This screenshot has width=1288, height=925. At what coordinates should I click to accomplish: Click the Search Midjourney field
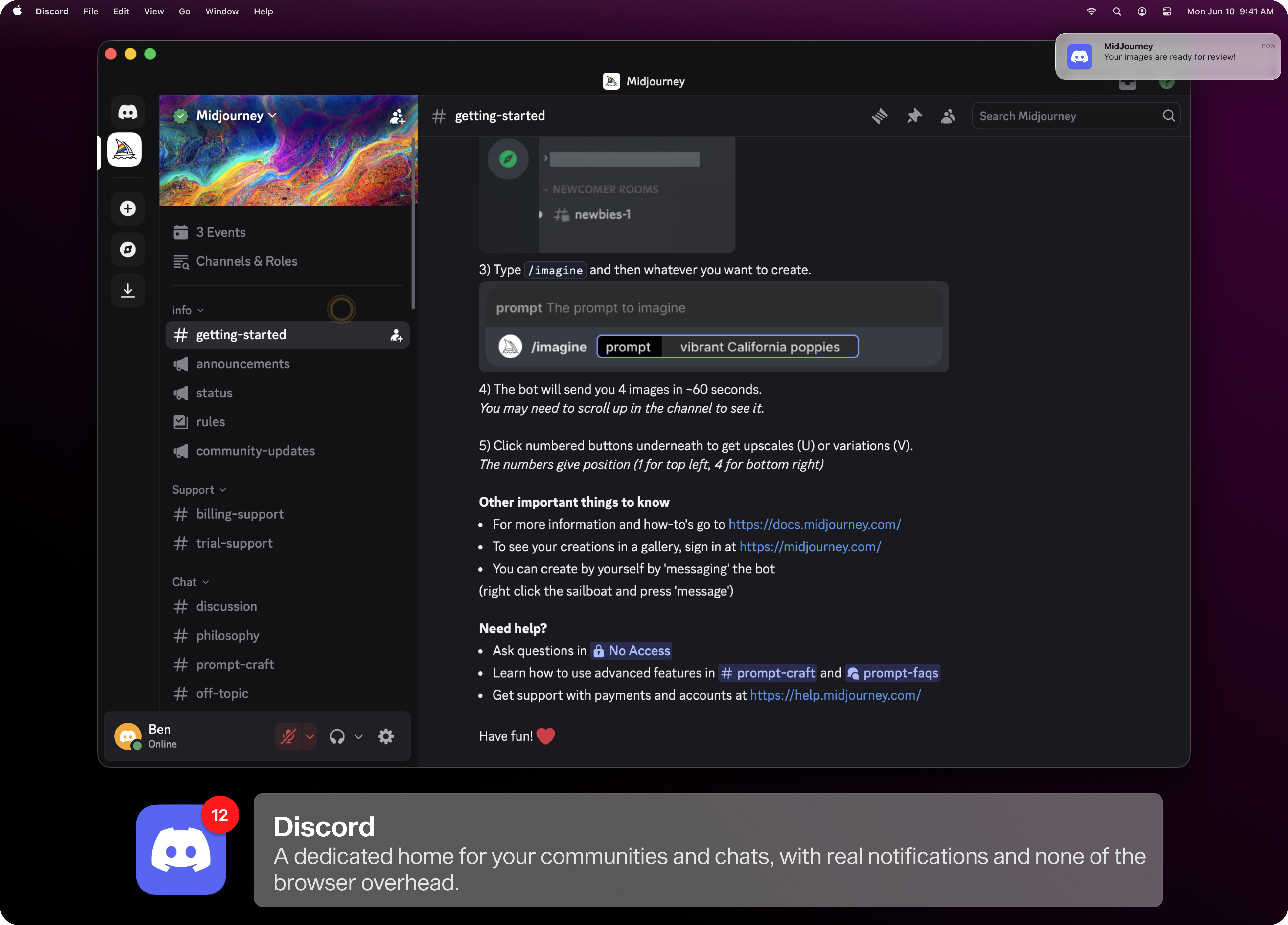coord(1068,116)
